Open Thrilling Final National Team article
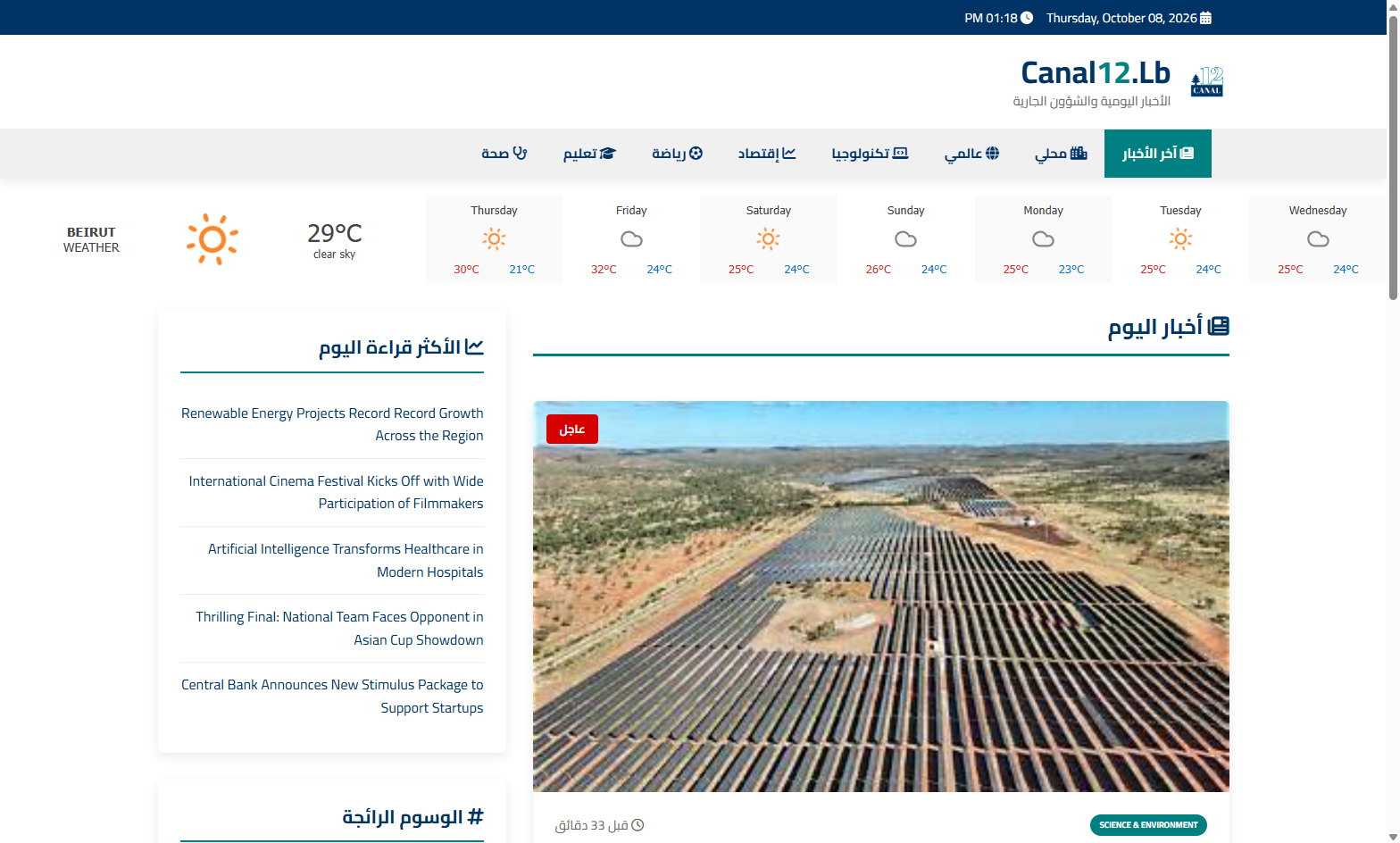This screenshot has height=843, width=1400. click(x=339, y=628)
